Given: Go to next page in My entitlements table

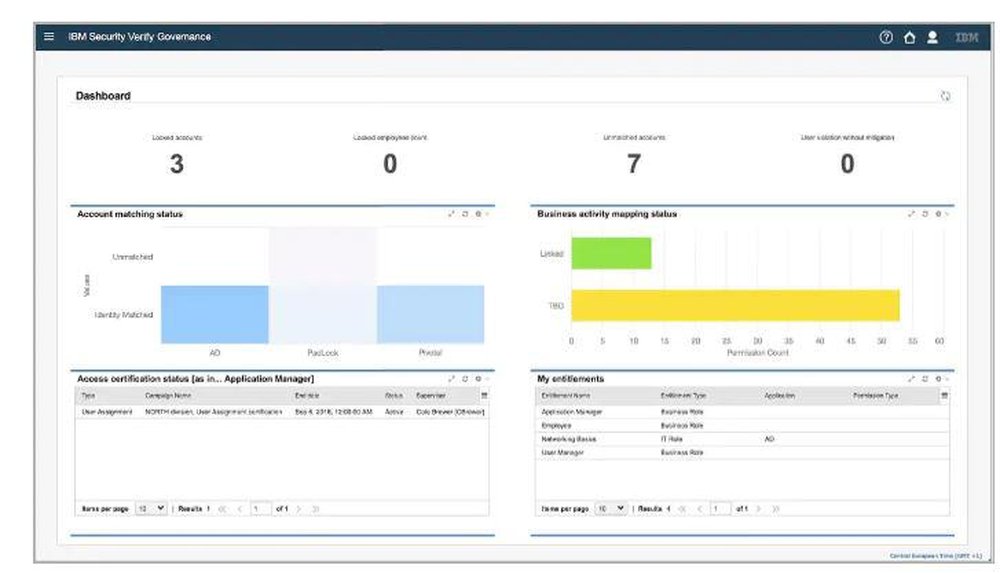Looking at the screenshot, I should 759,509.
